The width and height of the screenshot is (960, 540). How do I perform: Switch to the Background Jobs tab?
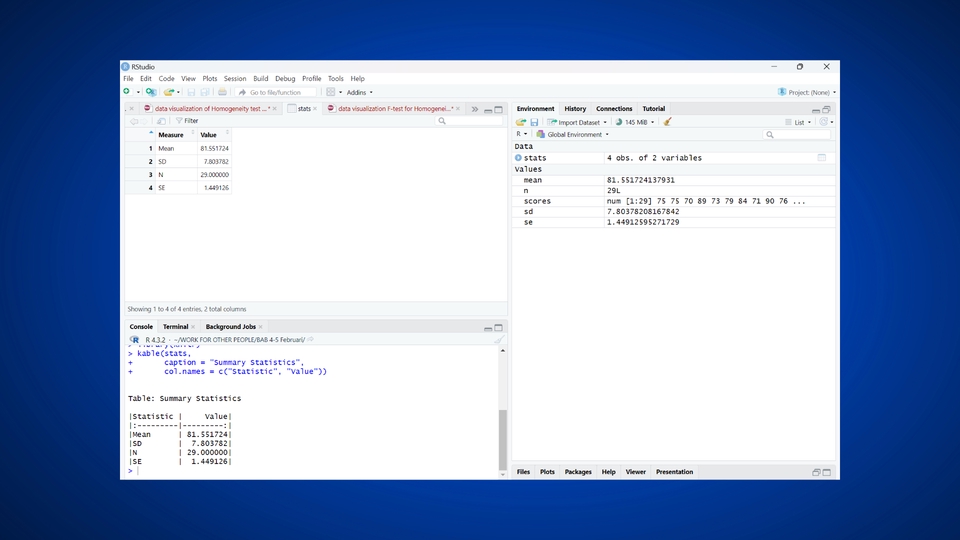click(x=230, y=327)
